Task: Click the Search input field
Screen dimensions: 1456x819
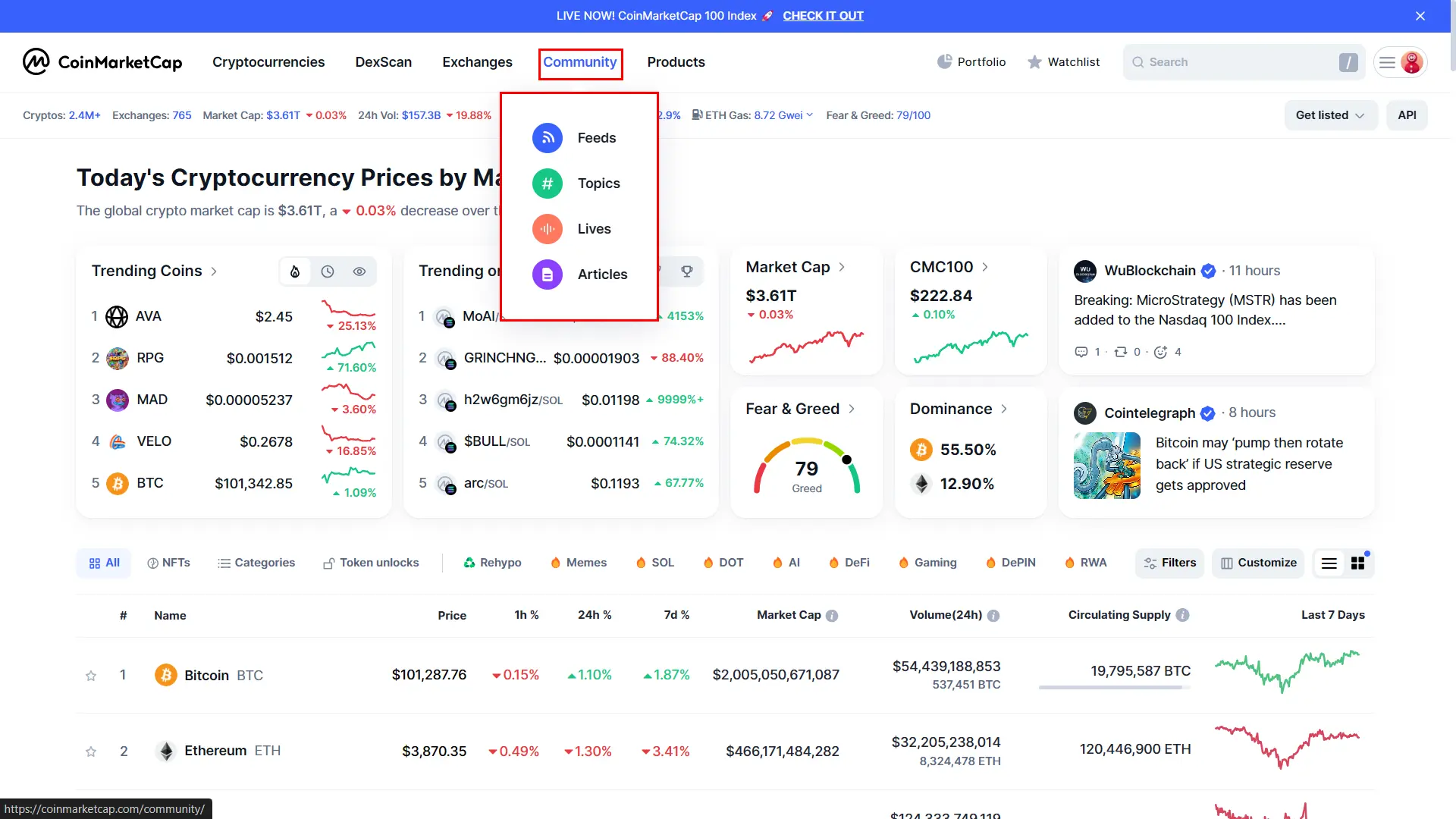Action: point(1244,62)
